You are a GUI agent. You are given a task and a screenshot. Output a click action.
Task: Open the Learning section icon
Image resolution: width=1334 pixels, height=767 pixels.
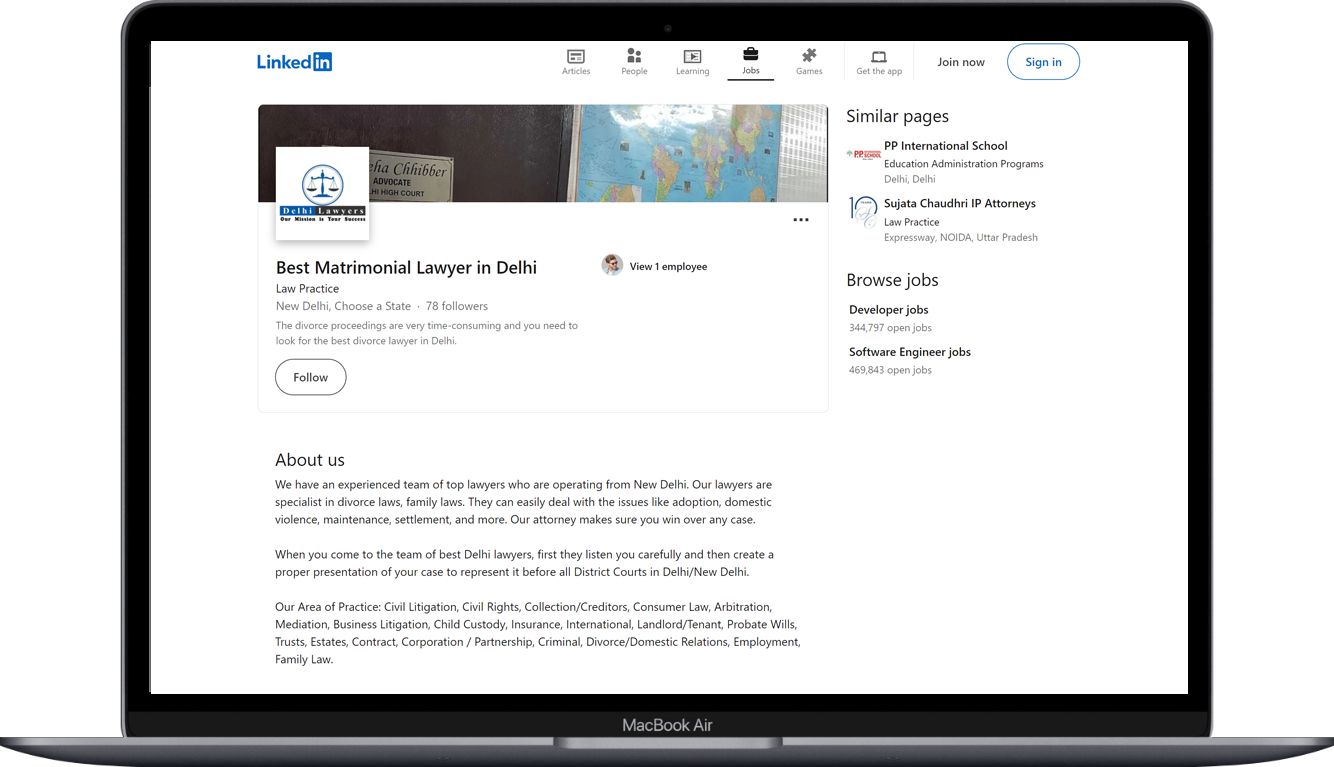(x=692, y=57)
